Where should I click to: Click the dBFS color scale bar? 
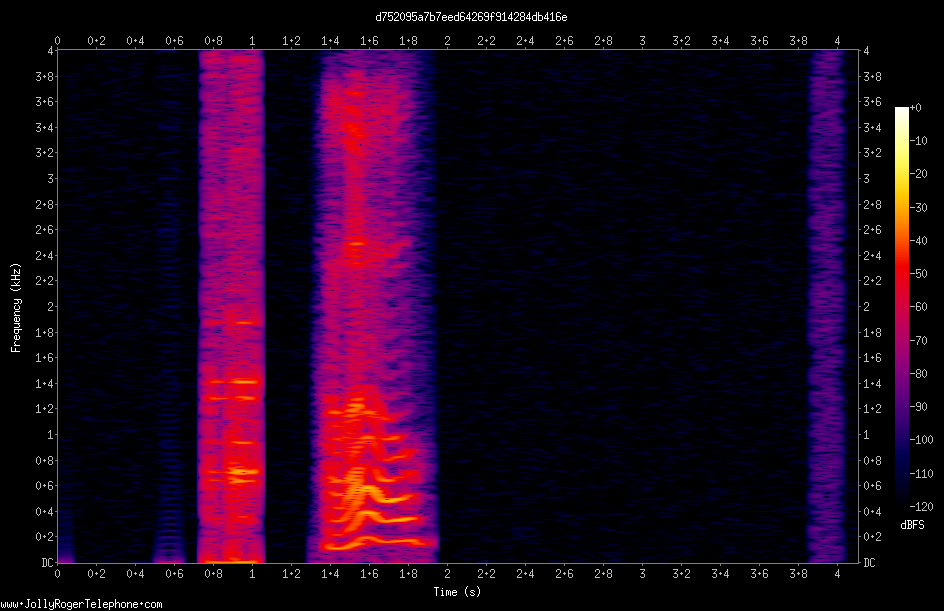pyautogui.click(x=901, y=307)
